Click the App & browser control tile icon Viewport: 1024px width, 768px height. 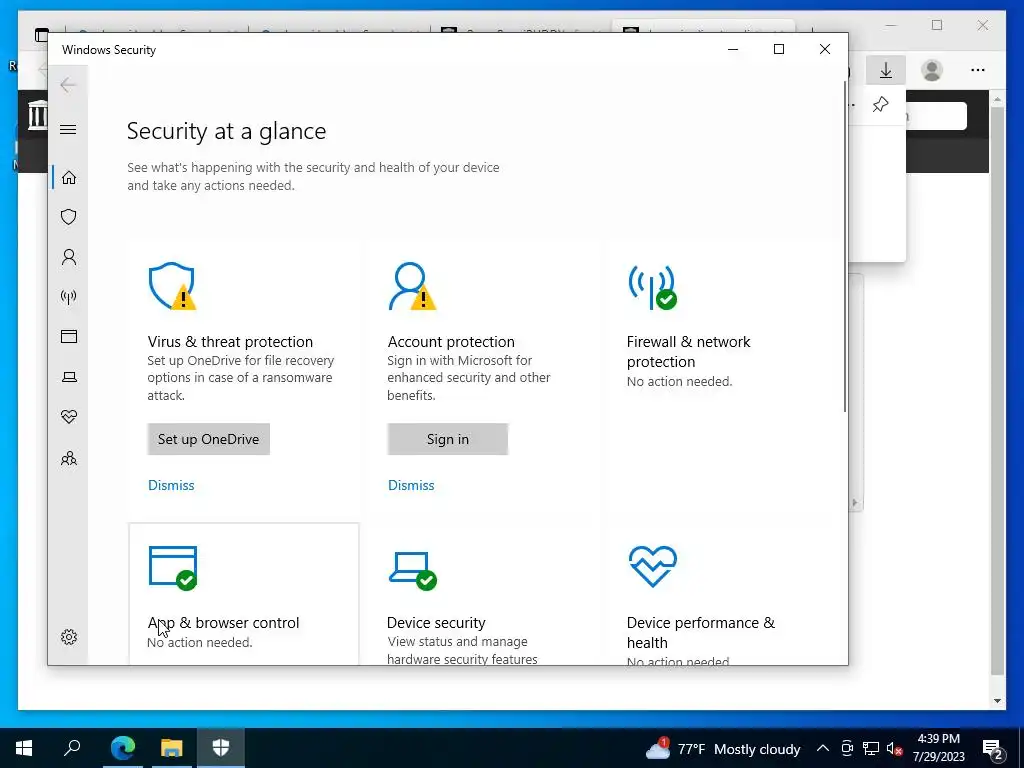click(x=173, y=568)
